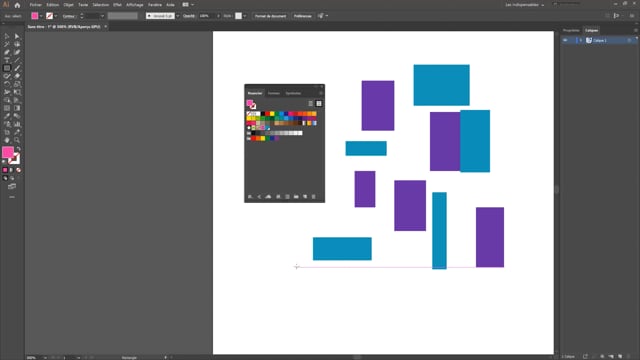
Task: Click the swap fill and stroke arrow
Action: [18, 149]
